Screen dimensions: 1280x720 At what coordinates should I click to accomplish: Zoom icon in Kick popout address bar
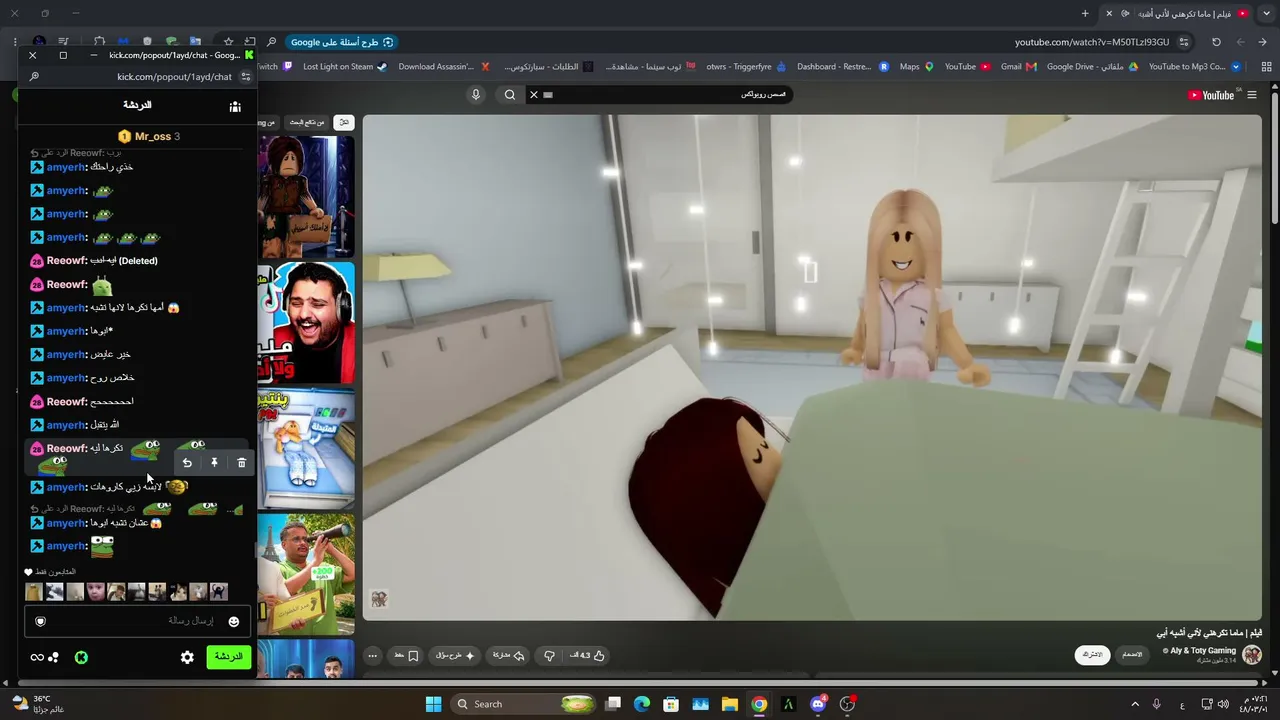tap(34, 77)
